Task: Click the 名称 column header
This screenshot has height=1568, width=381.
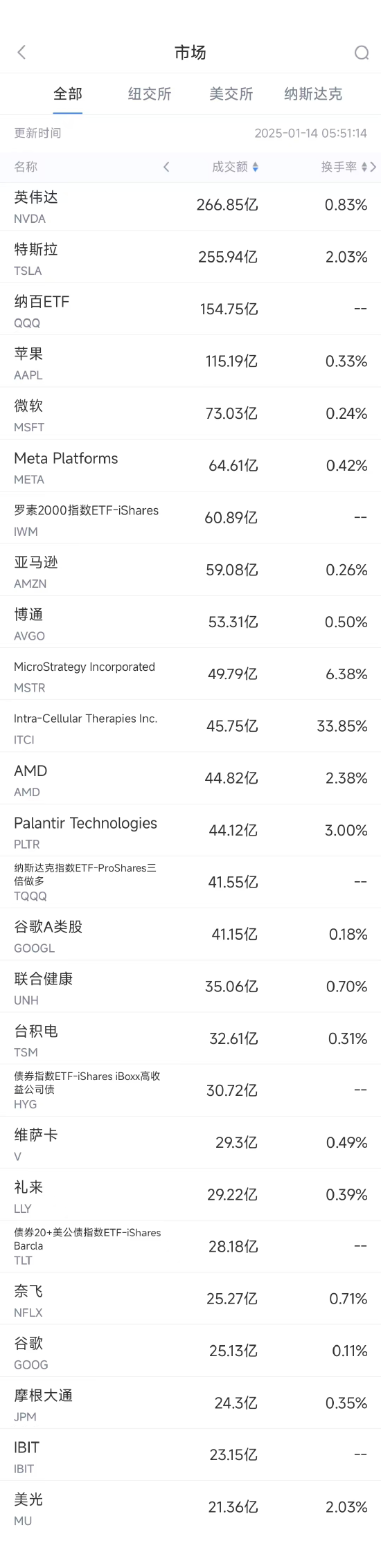Action: (x=26, y=167)
